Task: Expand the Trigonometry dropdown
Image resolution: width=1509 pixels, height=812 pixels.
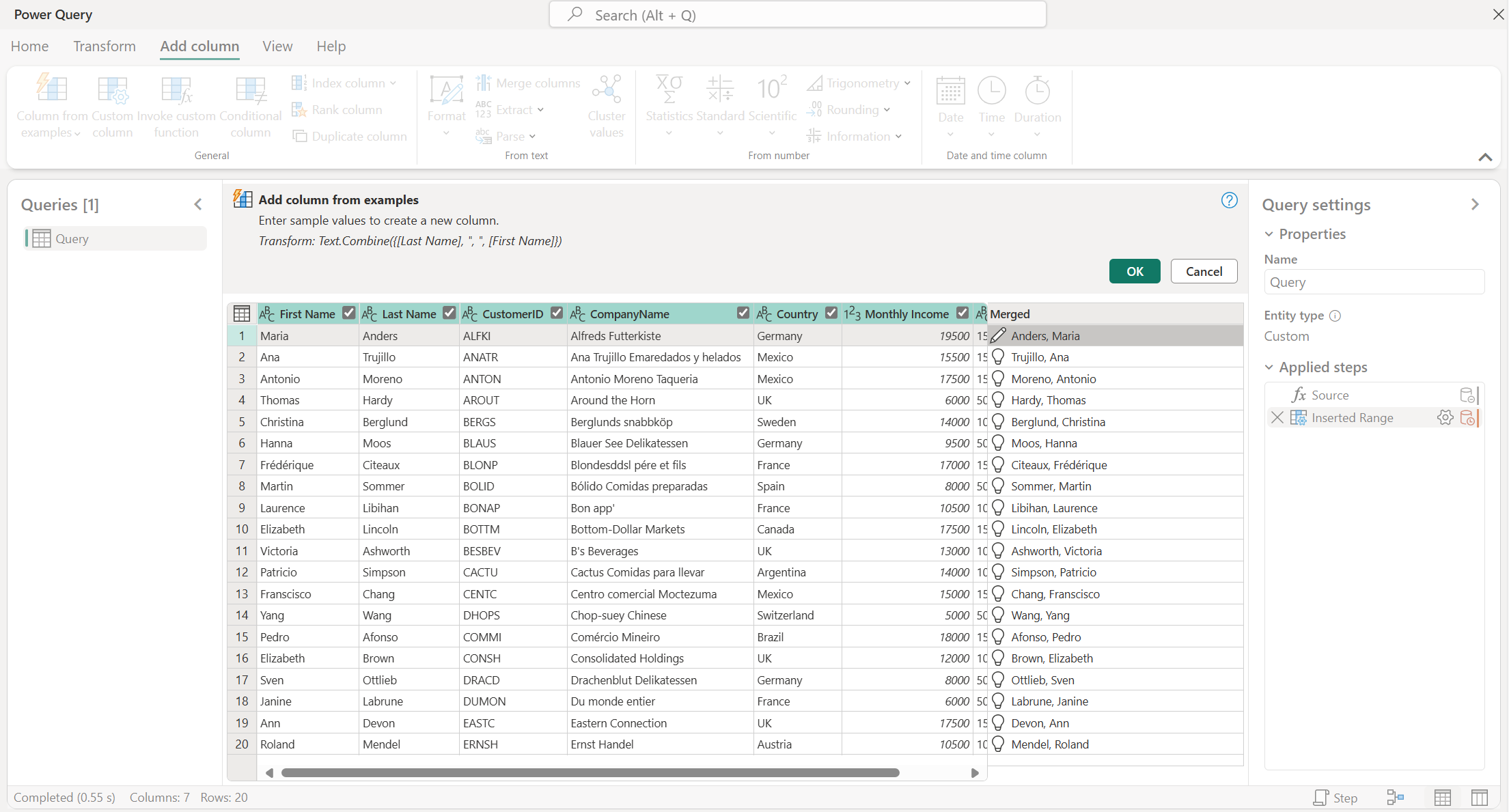Action: pyautogui.click(x=906, y=83)
